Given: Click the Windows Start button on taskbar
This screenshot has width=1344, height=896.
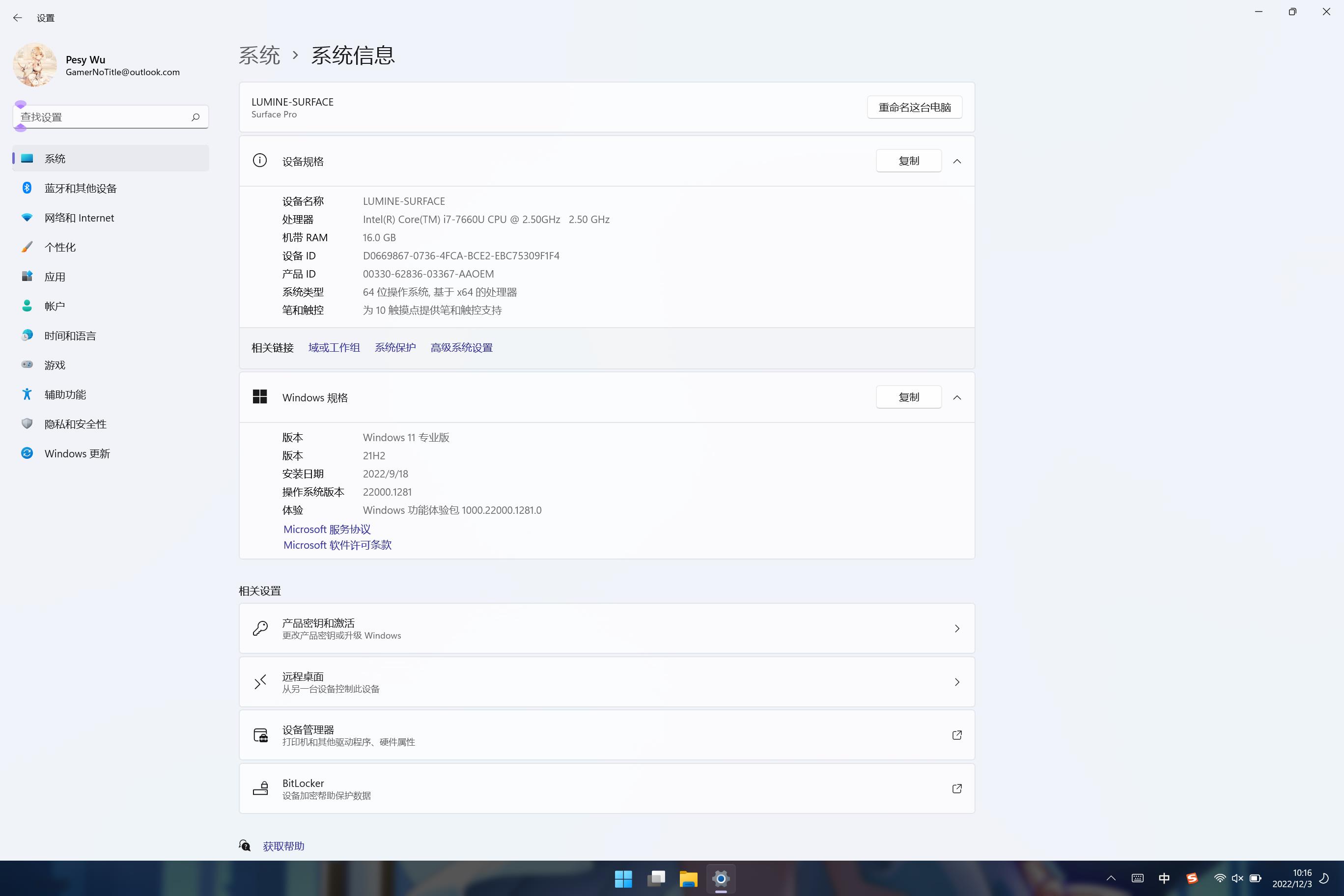Looking at the screenshot, I should pyautogui.click(x=623, y=878).
